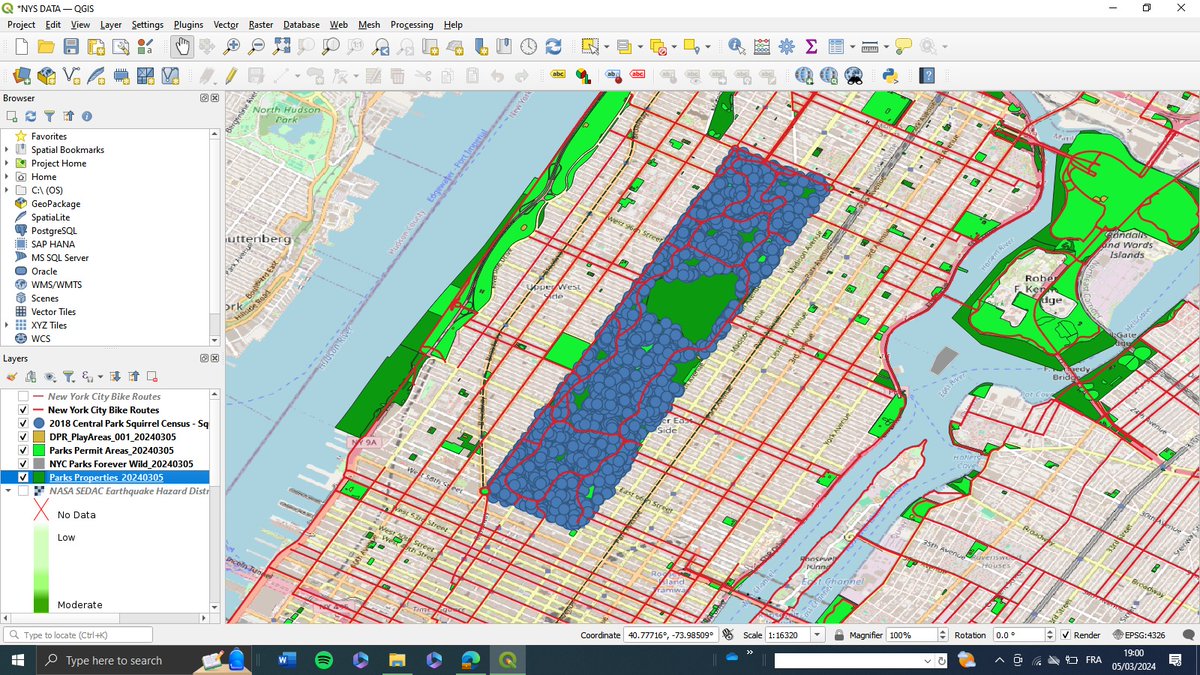This screenshot has width=1200, height=675.
Task: Open the Scale dropdown
Action: pos(815,634)
